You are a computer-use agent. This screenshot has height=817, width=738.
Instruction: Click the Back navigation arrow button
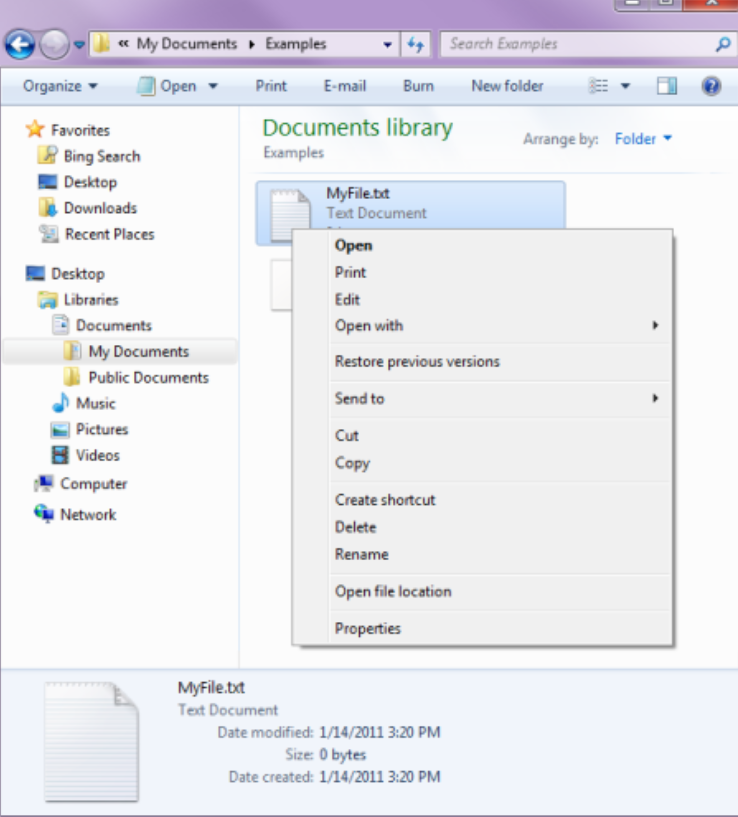[x=20, y=44]
